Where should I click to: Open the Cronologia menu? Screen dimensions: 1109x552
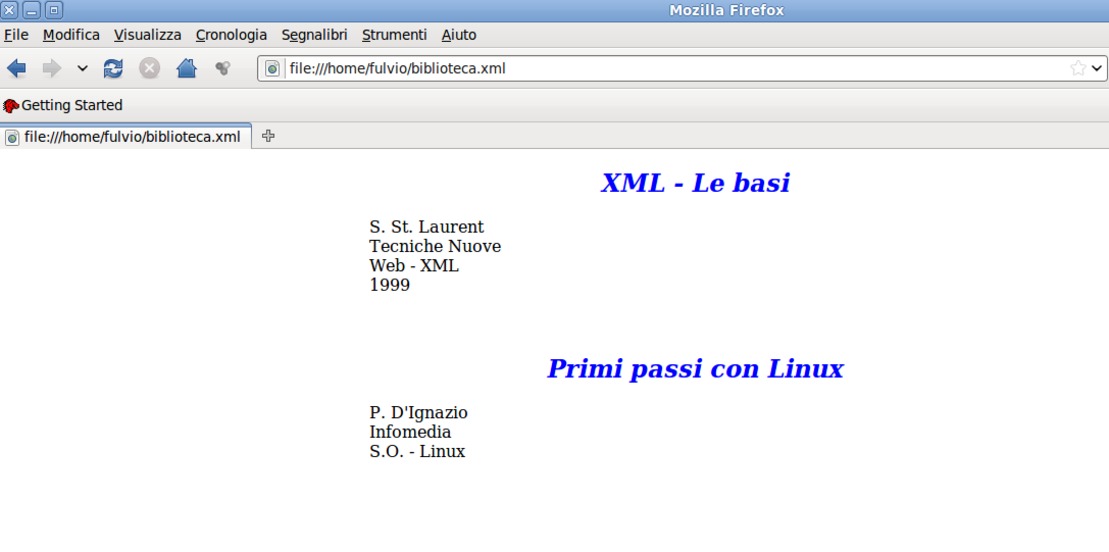[x=232, y=35]
